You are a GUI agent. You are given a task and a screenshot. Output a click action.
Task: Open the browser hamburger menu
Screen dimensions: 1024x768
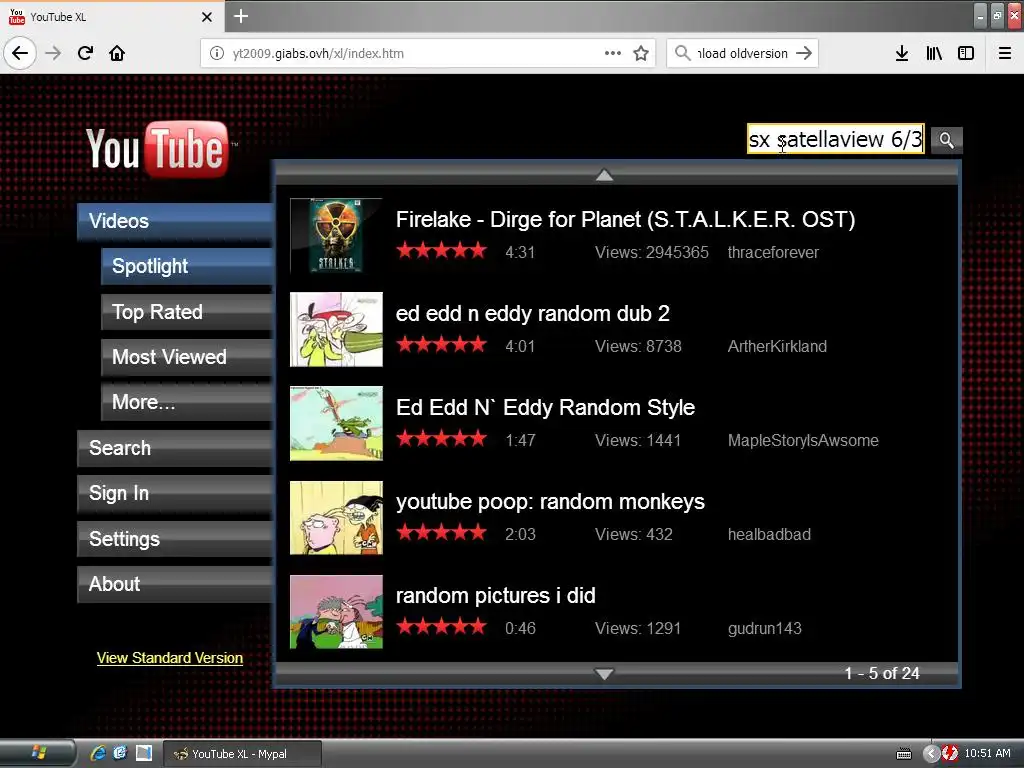coord(1005,53)
